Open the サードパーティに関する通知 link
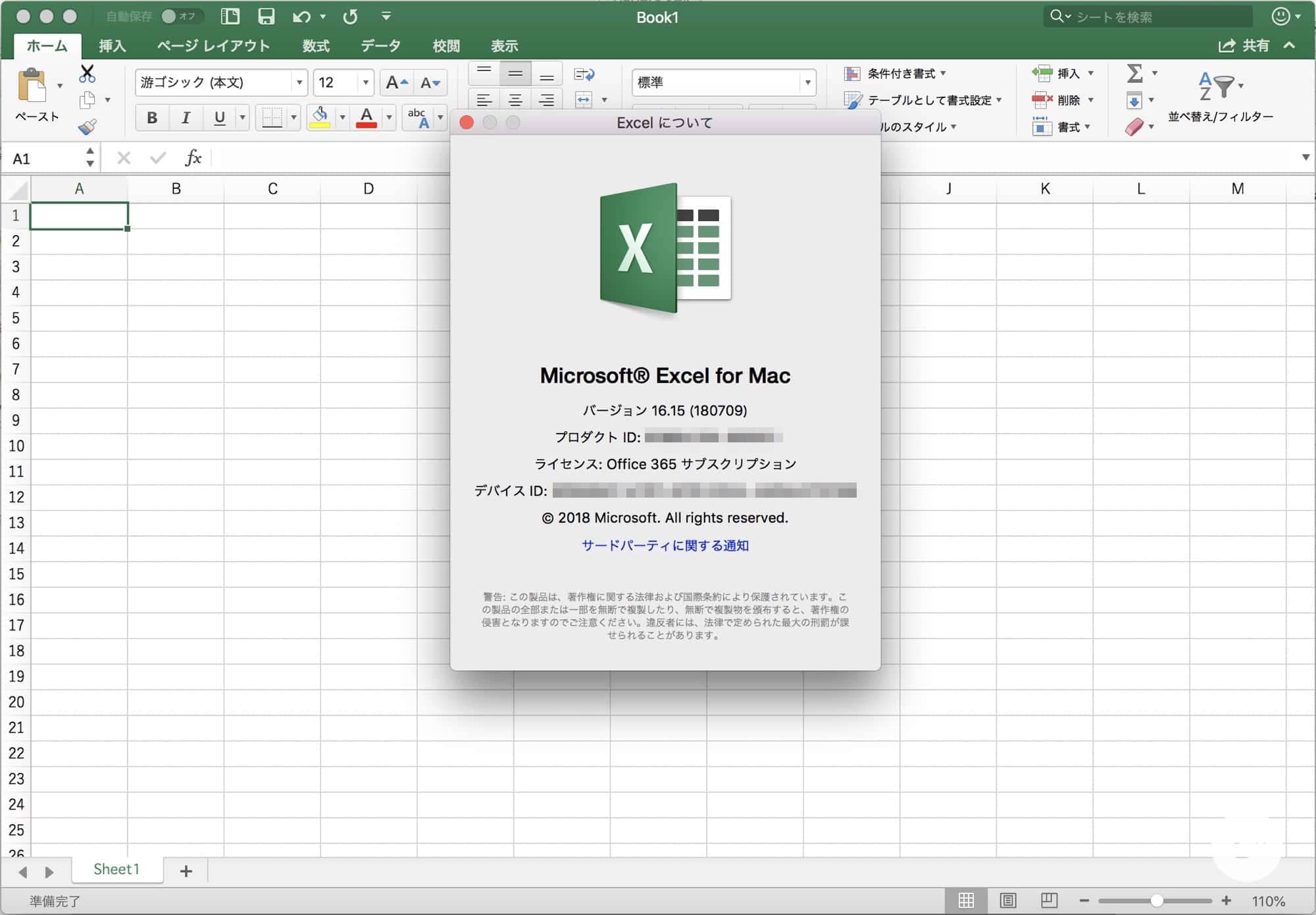1316x915 pixels. click(x=665, y=545)
